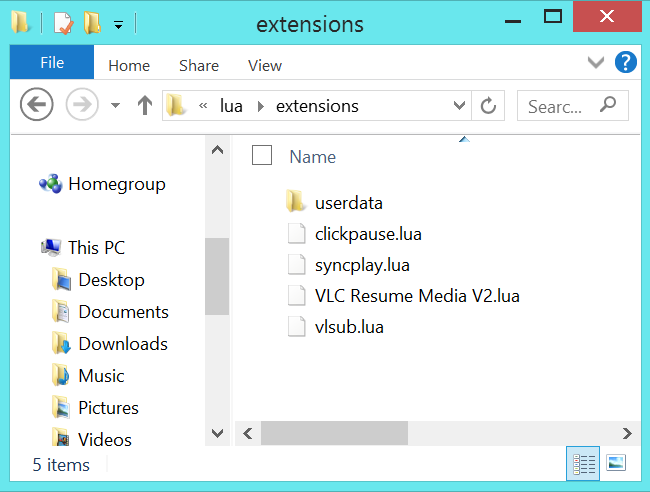This screenshot has width=650, height=492.
Task: Toggle the select all items checkbox
Action: tap(262, 155)
